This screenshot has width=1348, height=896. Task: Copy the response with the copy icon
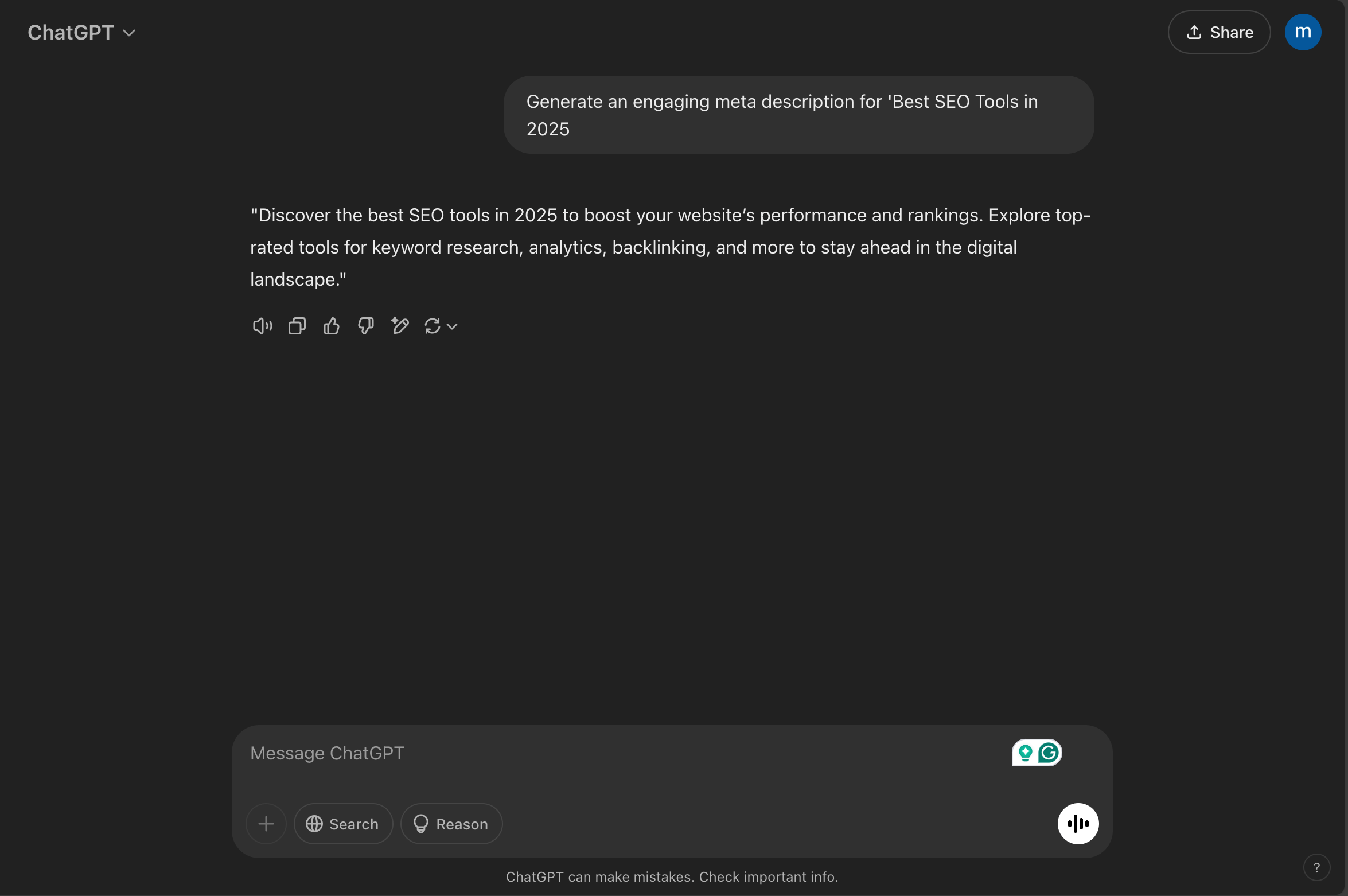point(297,326)
